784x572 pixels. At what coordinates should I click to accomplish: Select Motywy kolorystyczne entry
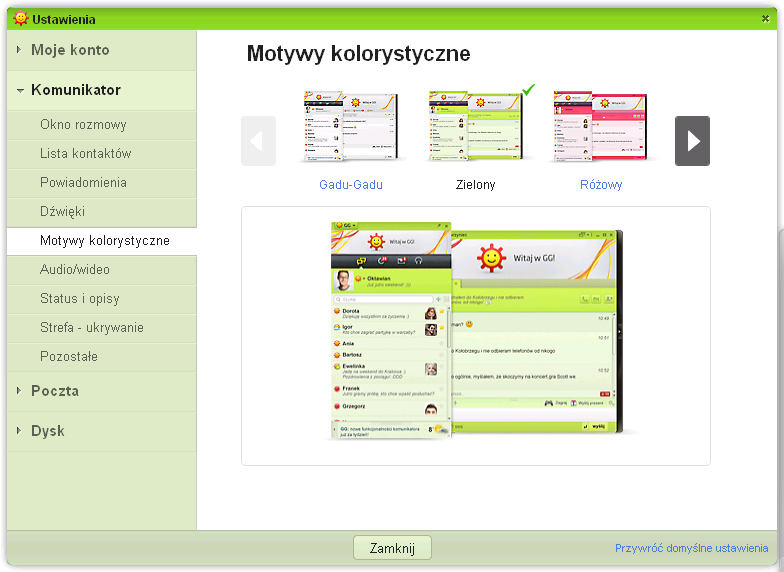104,240
